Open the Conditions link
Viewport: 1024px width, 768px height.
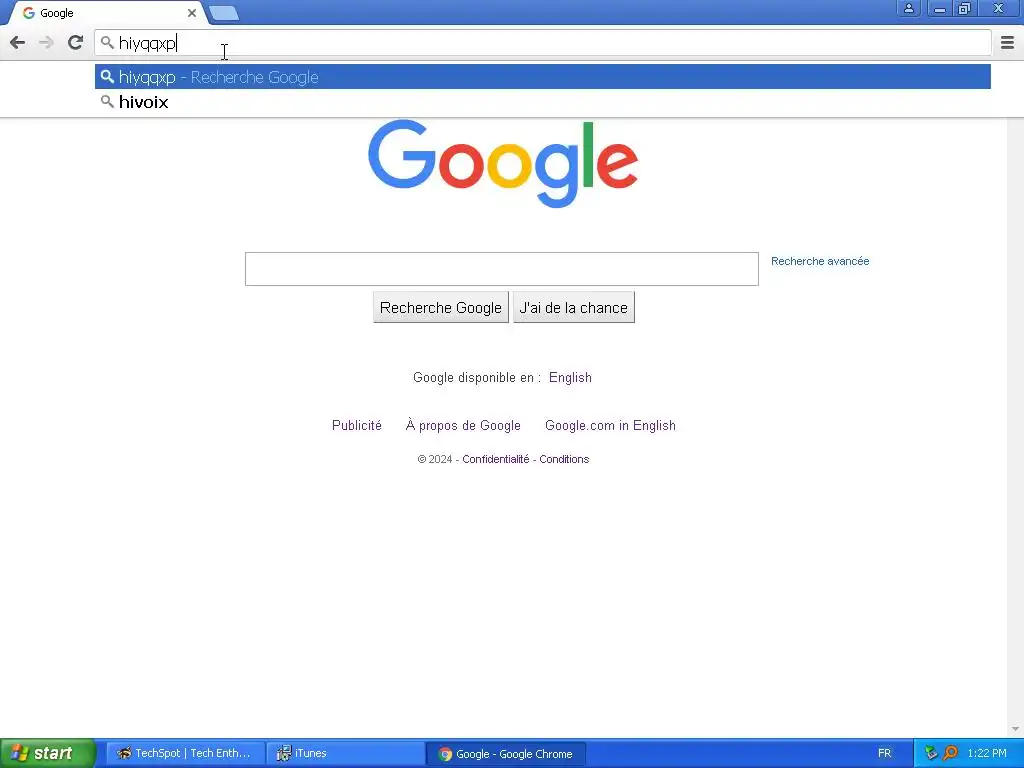[564, 459]
